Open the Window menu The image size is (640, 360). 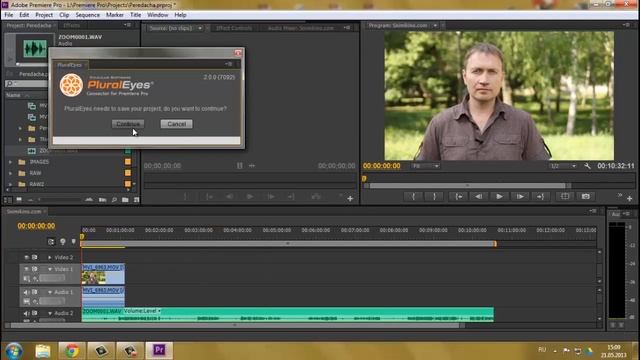click(158, 15)
